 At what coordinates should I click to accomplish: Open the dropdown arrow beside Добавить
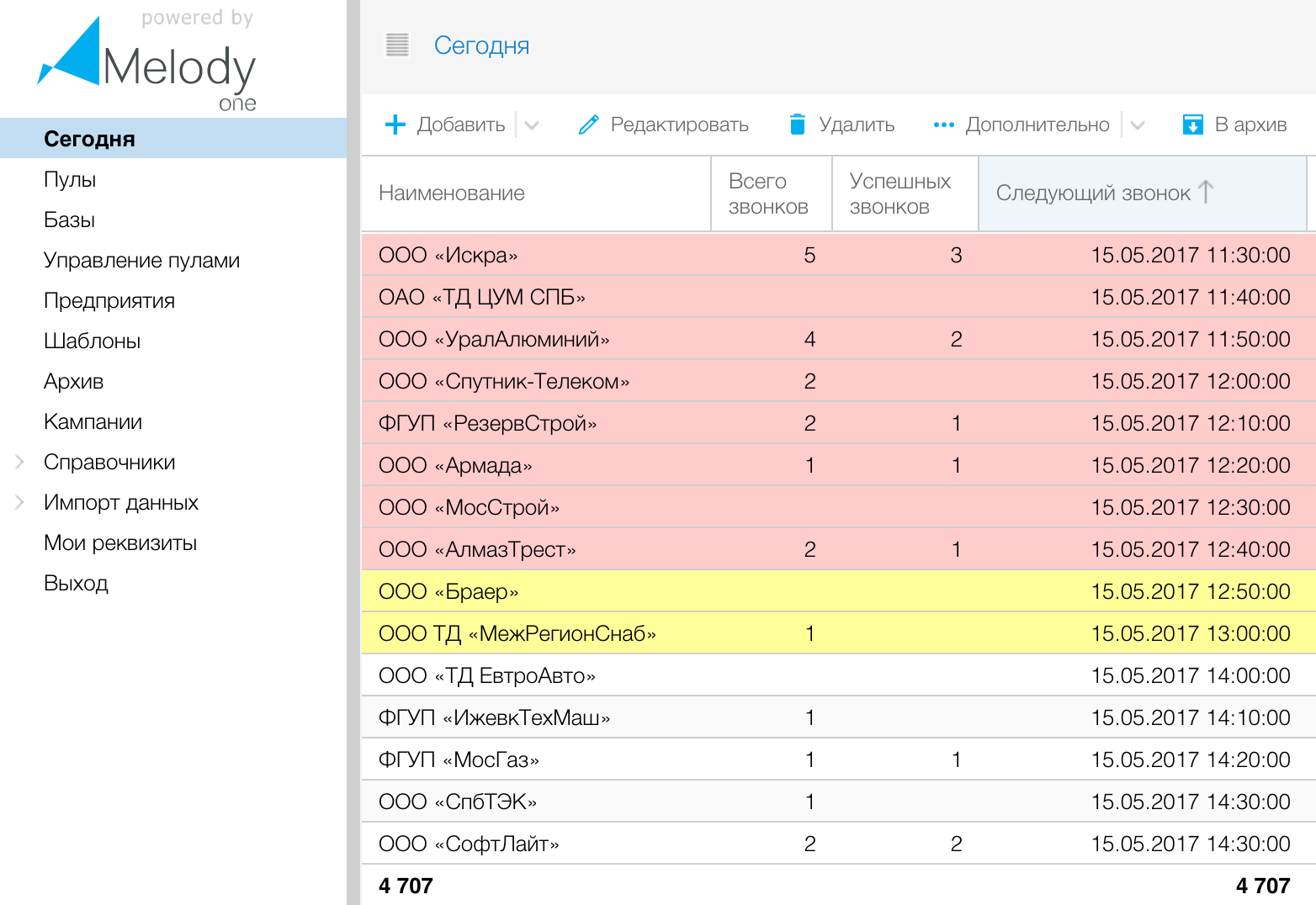[x=532, y=125]
